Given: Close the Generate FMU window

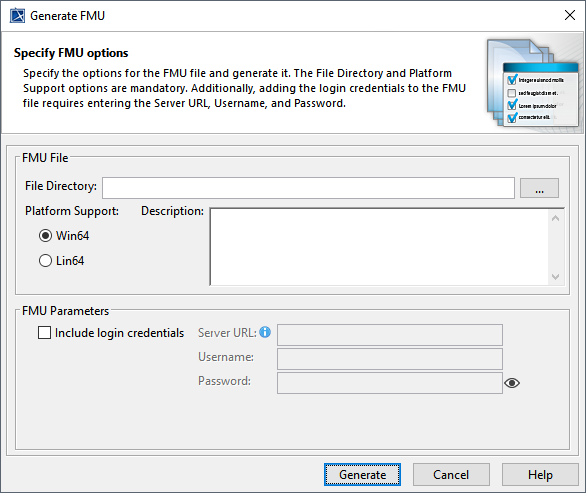Looking at the screenshot, I should [x=570, y=15].
